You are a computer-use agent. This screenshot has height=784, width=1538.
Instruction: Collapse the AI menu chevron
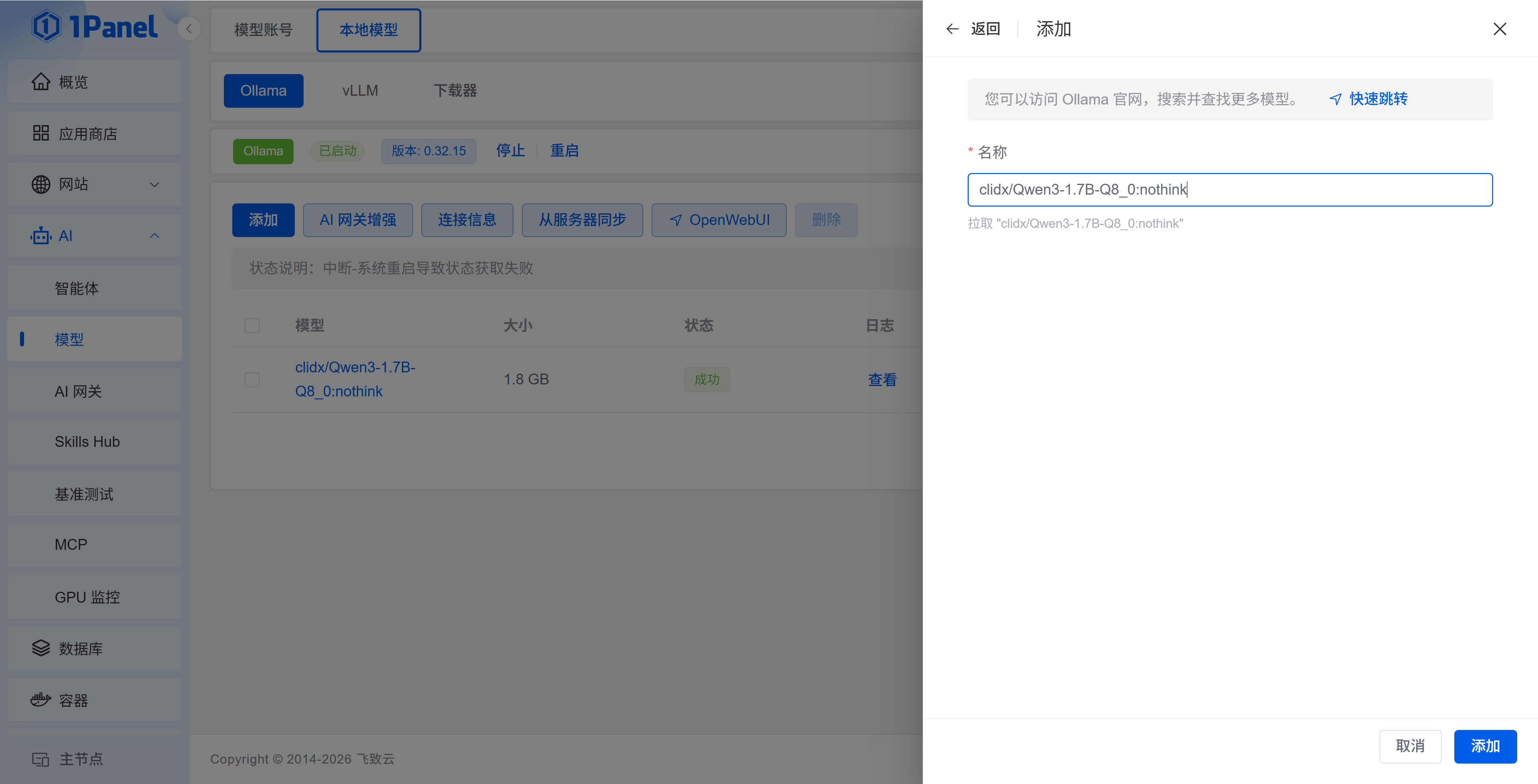click(x=155, y=236)
